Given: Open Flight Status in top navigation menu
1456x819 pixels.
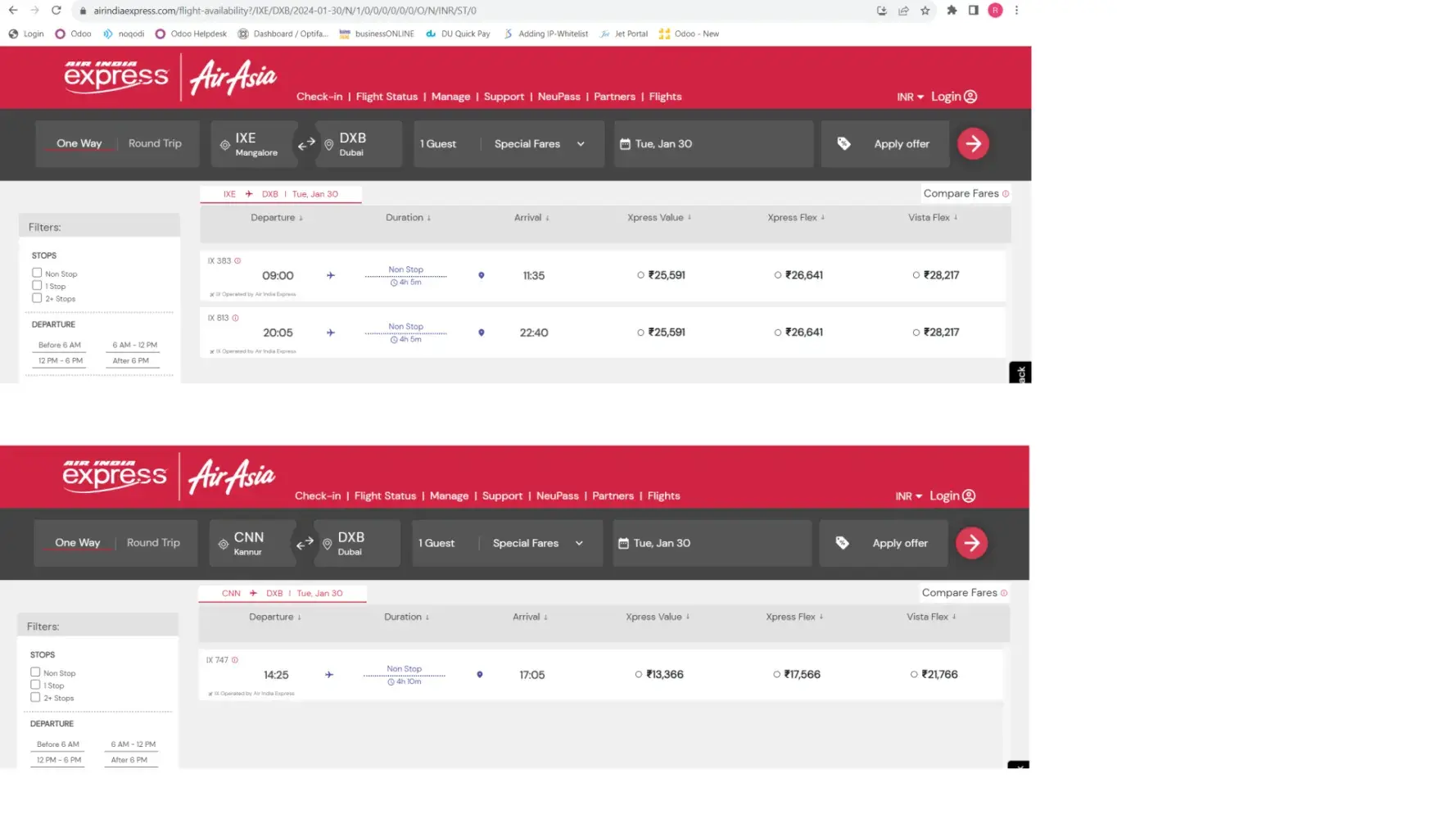Looking at the screenshot, I should point(387,97).
